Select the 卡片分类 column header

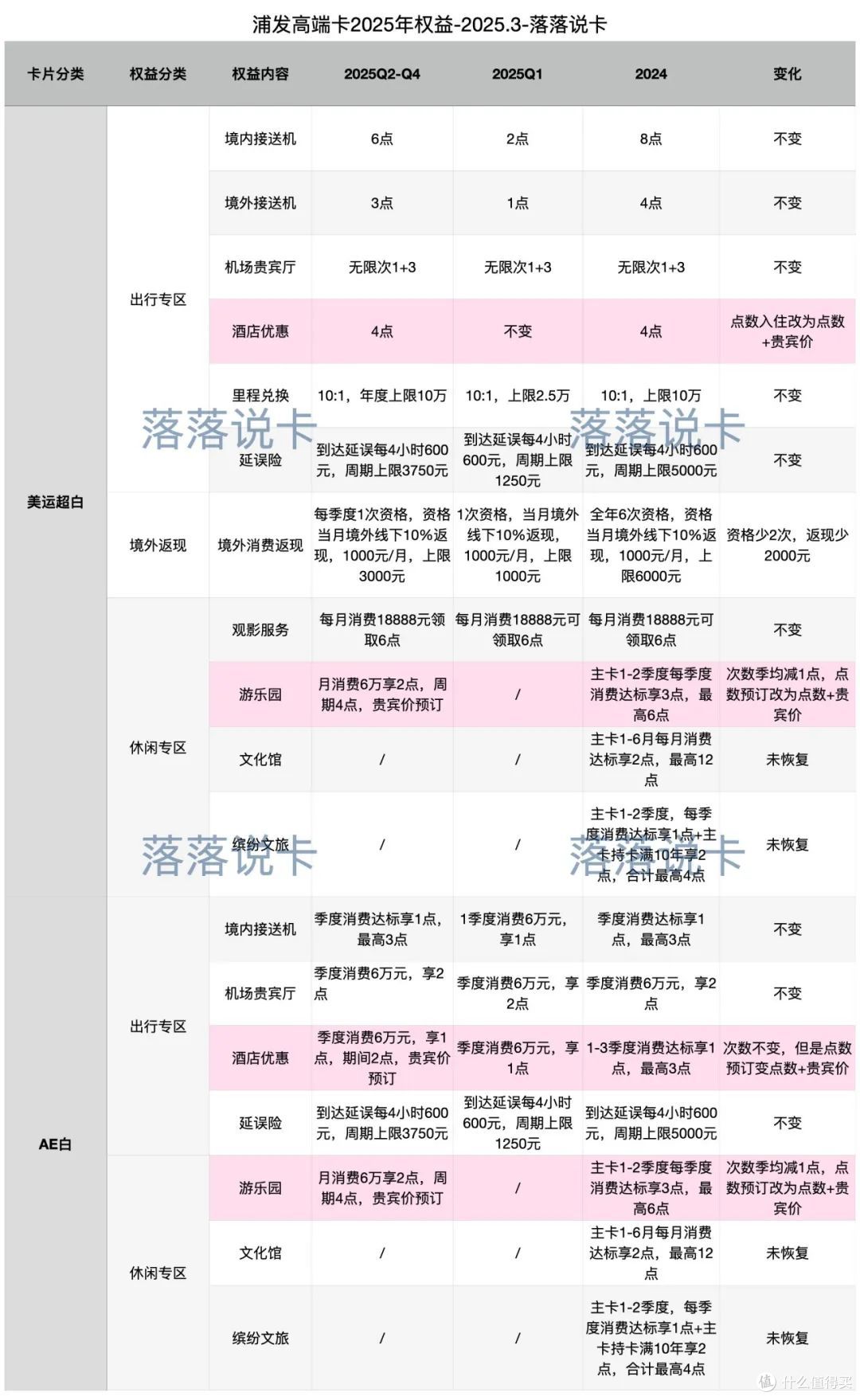55,74
